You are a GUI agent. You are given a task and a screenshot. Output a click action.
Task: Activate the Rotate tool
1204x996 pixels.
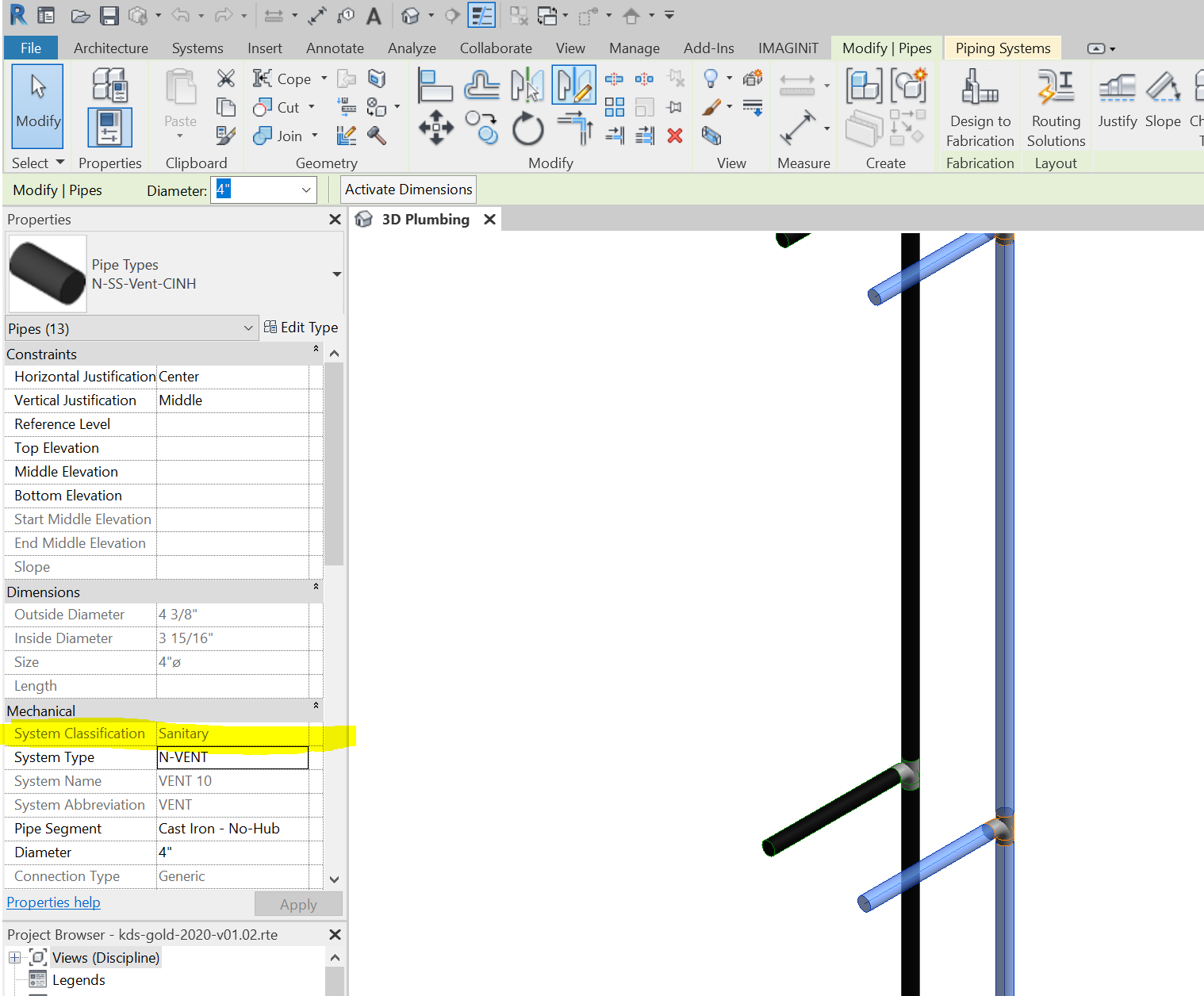(x=527, y=128)
